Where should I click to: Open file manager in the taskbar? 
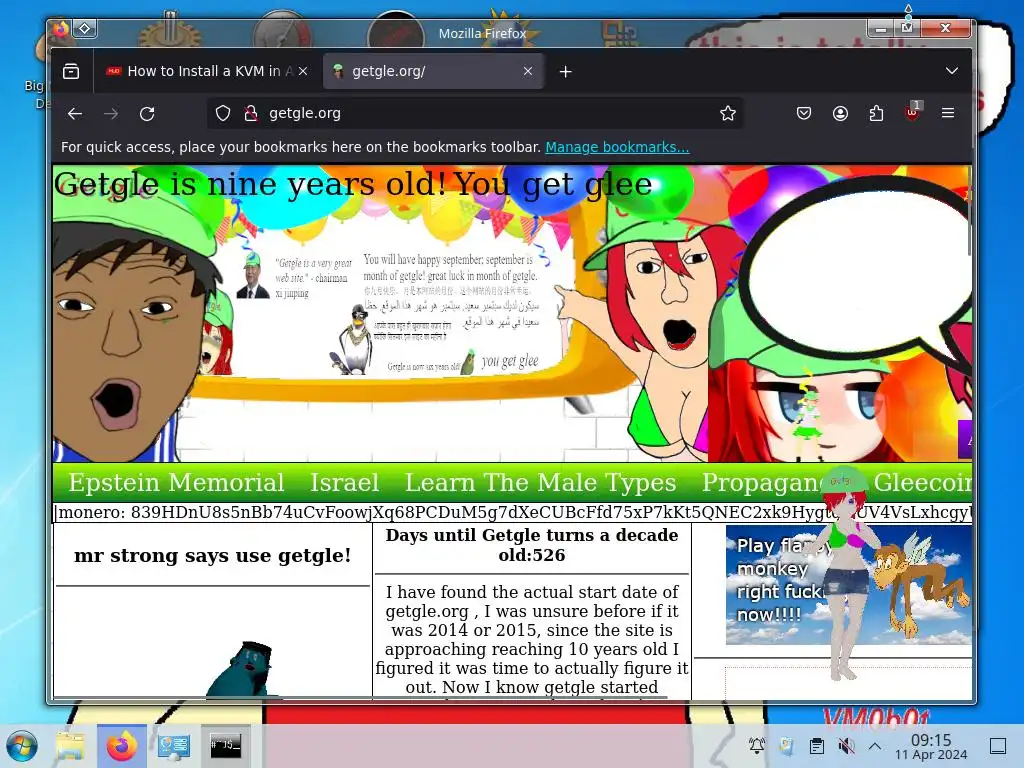coord(70,746)
